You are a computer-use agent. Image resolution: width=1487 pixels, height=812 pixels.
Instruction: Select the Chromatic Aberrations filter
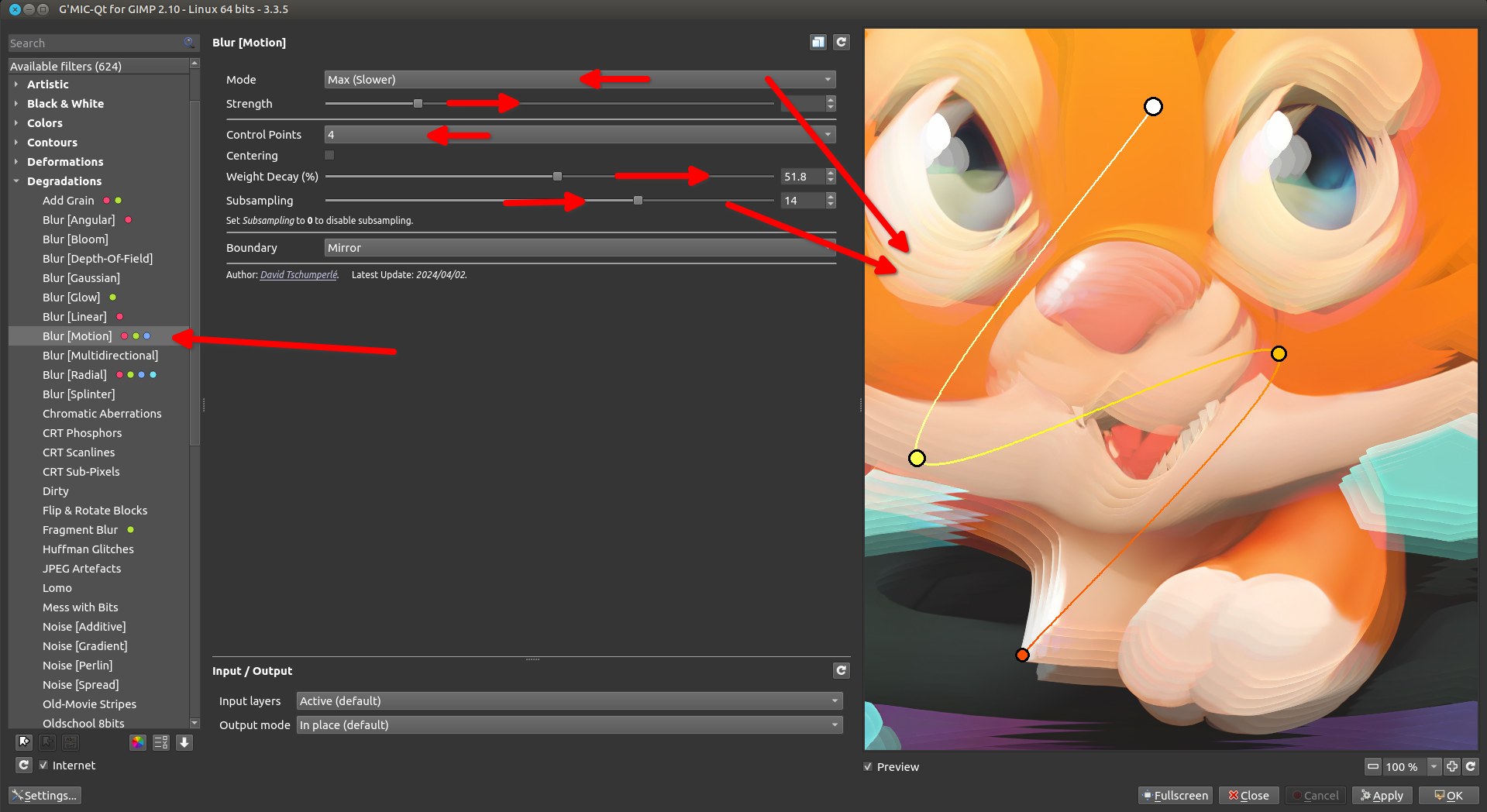click(x=102, y=413)
